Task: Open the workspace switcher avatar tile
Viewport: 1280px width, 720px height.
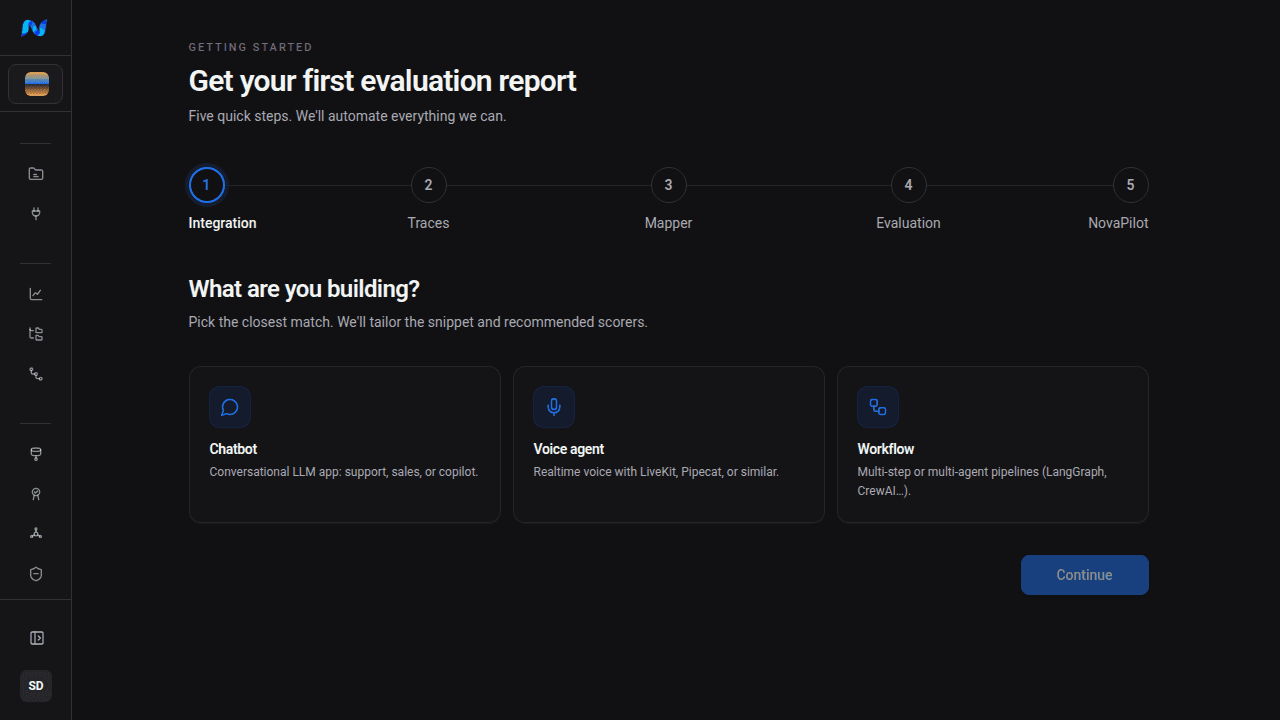Action: [x=36, y=84]
